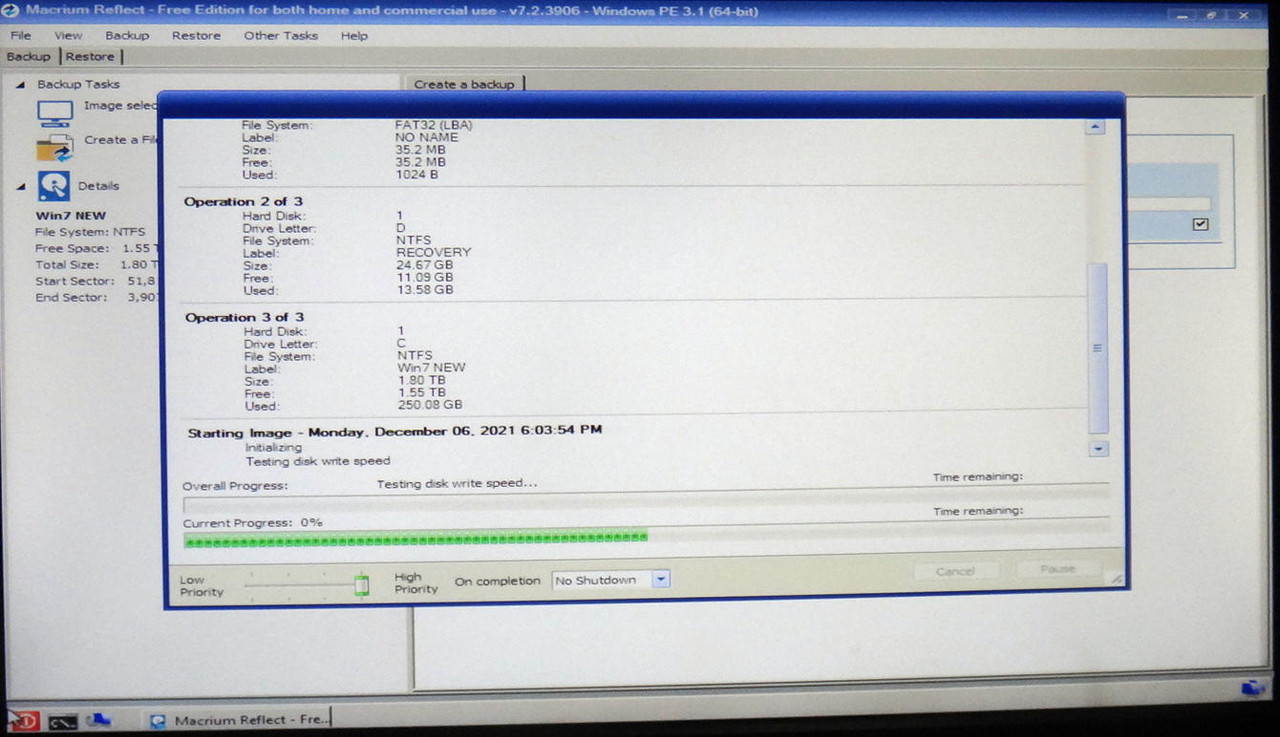This screenshot has height=737, width=1280.
Task: Click the log scrollbar down arrow
Action: [x=1098, y=449]
